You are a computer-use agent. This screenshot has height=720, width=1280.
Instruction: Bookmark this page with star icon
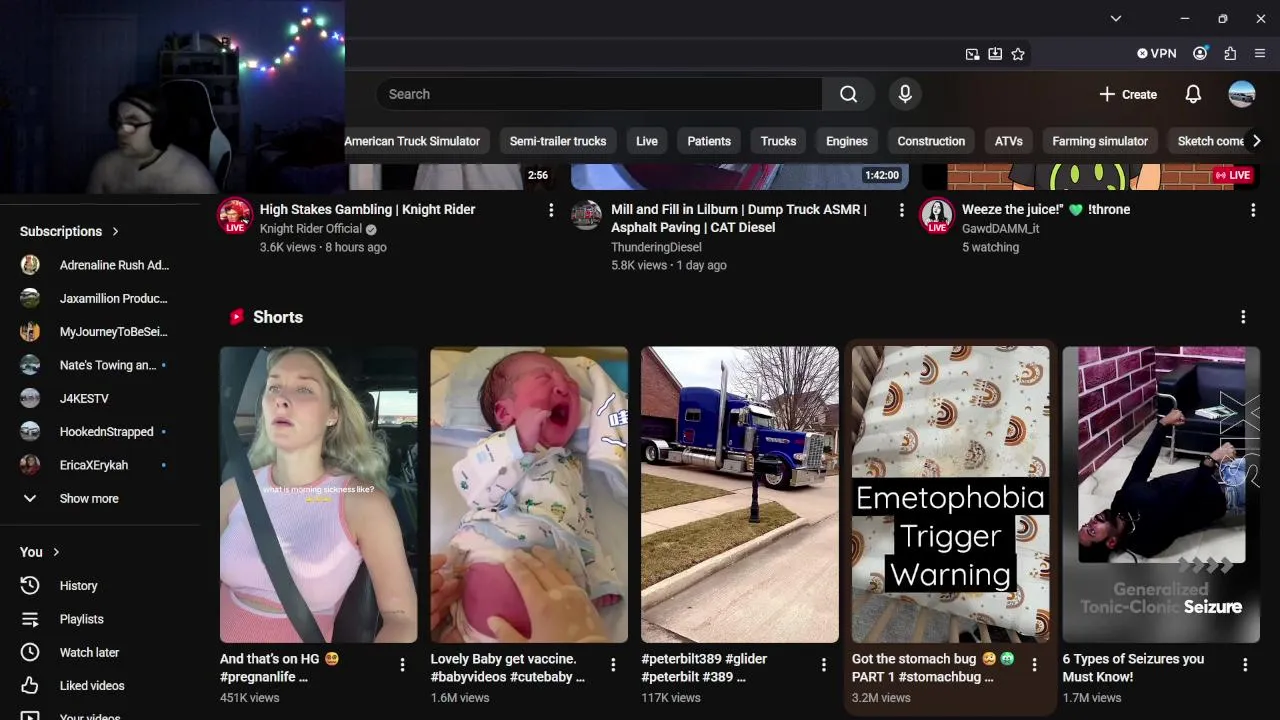[x=1018, y=54]
